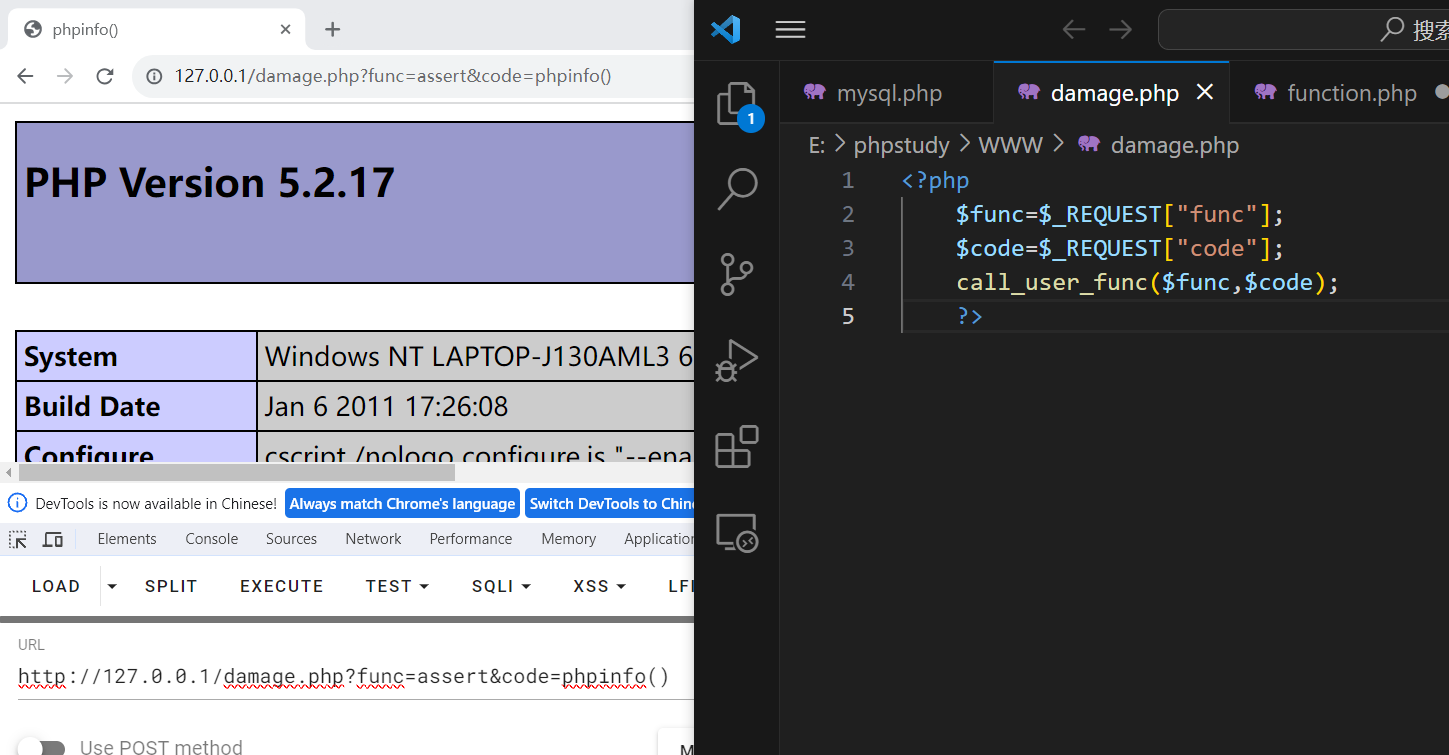
Task: Open the DevTools Performance tab
Action: tap(471, 539)
